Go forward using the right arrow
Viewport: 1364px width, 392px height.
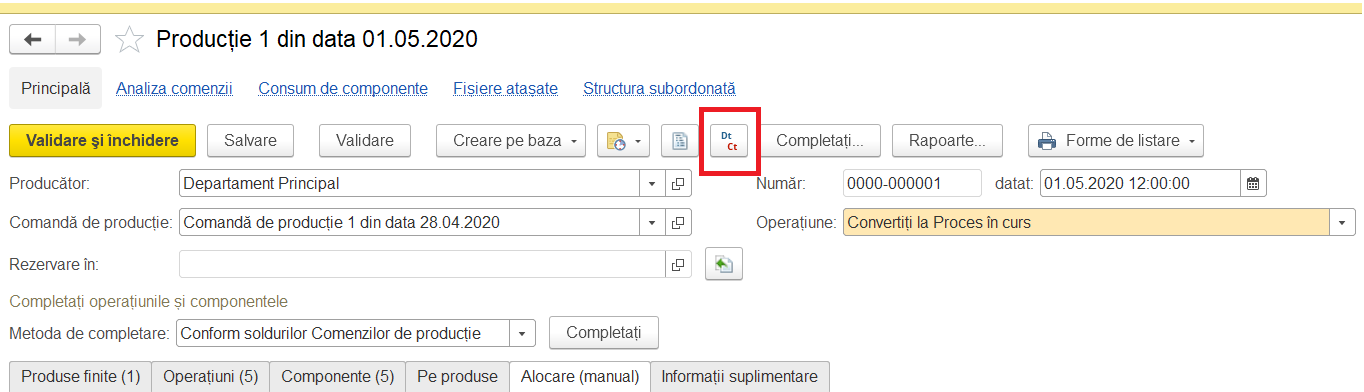pyautogui.click(x=77, y=40)
